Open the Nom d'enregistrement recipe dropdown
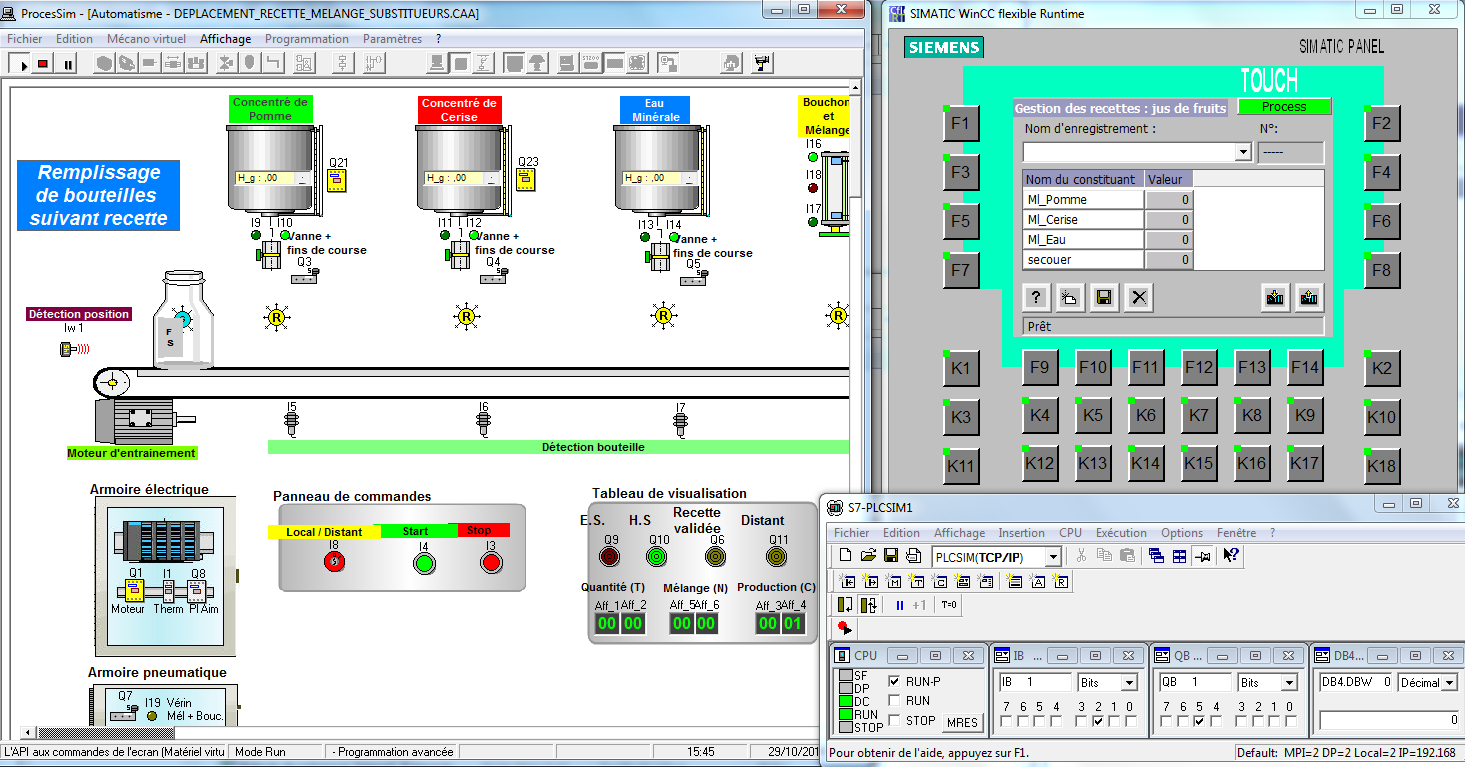The height and width of the screenshot is (767, 1465). [1243, 152]
